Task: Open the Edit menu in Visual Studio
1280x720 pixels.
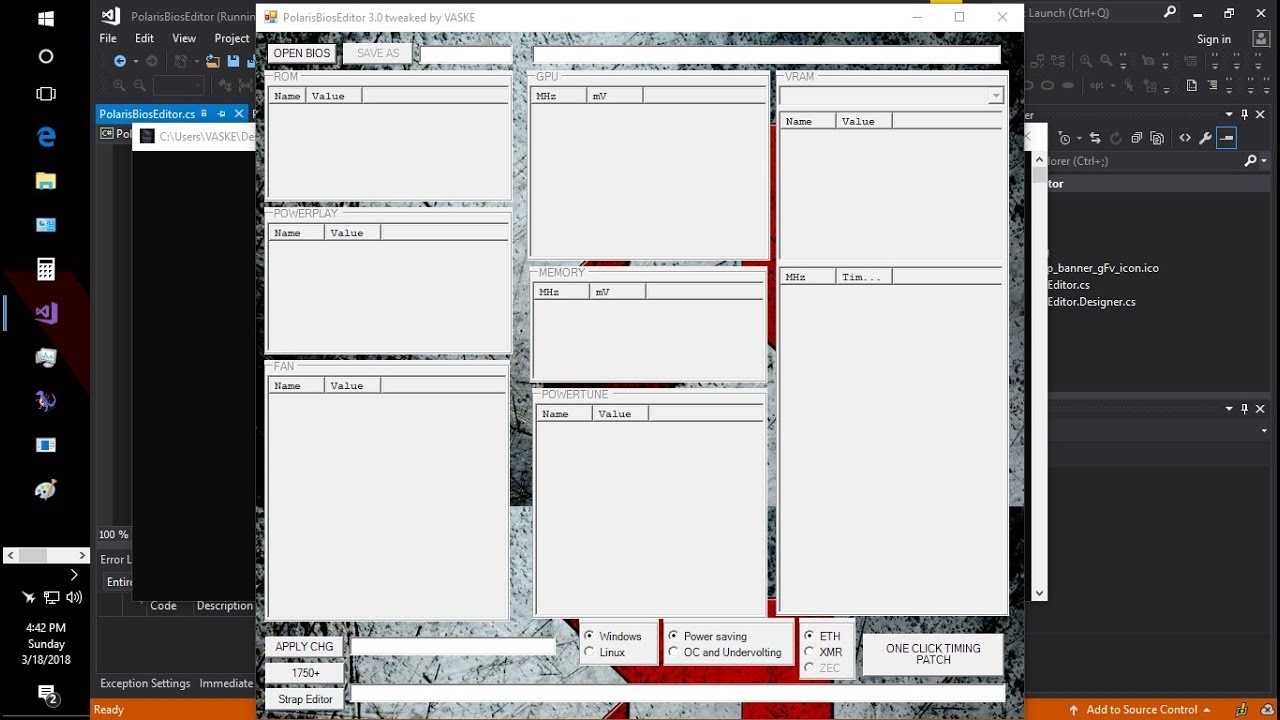Action: coord(145,38)
